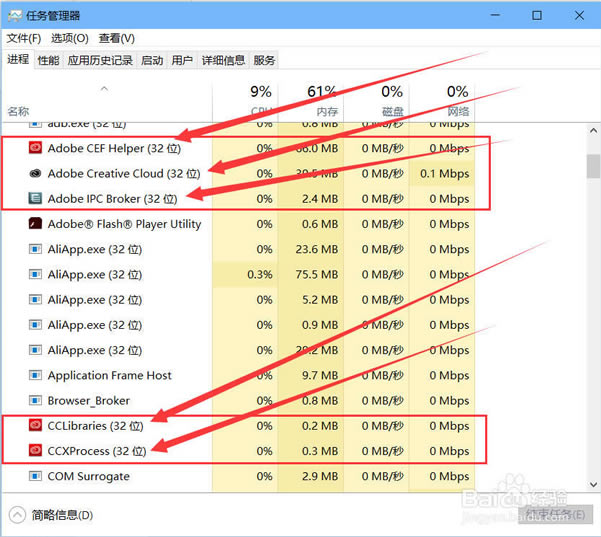Viewport: 601px width, 537px height.
Task: Click the 5.2 MB memory value
Action: point(320,300)
